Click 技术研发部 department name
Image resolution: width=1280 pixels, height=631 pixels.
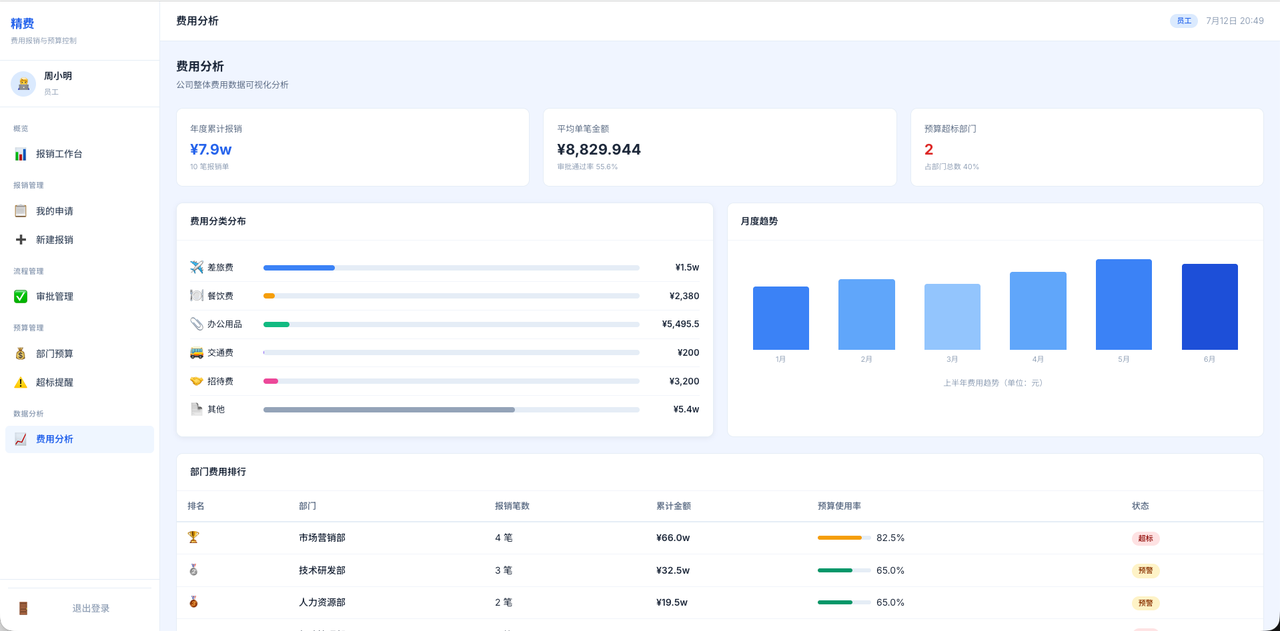coord(322,570)
